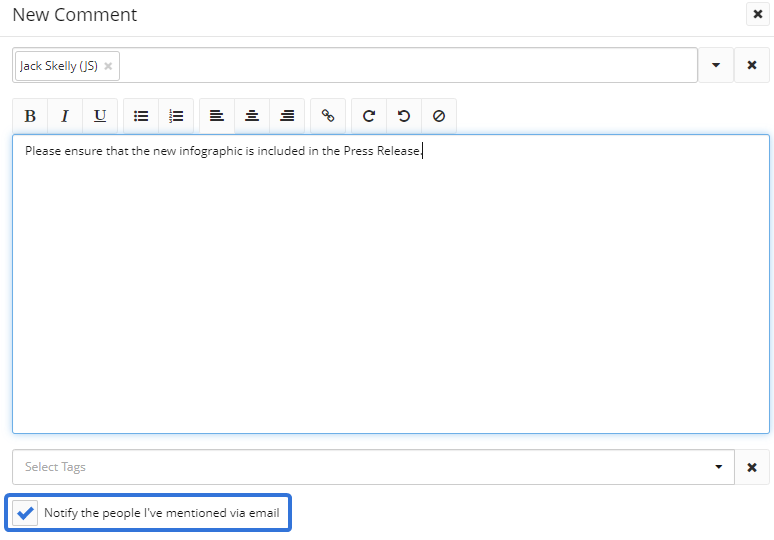Click the redo arrow icon
Image resolution: width=774 pixels, height=540 pixels.
369,116
